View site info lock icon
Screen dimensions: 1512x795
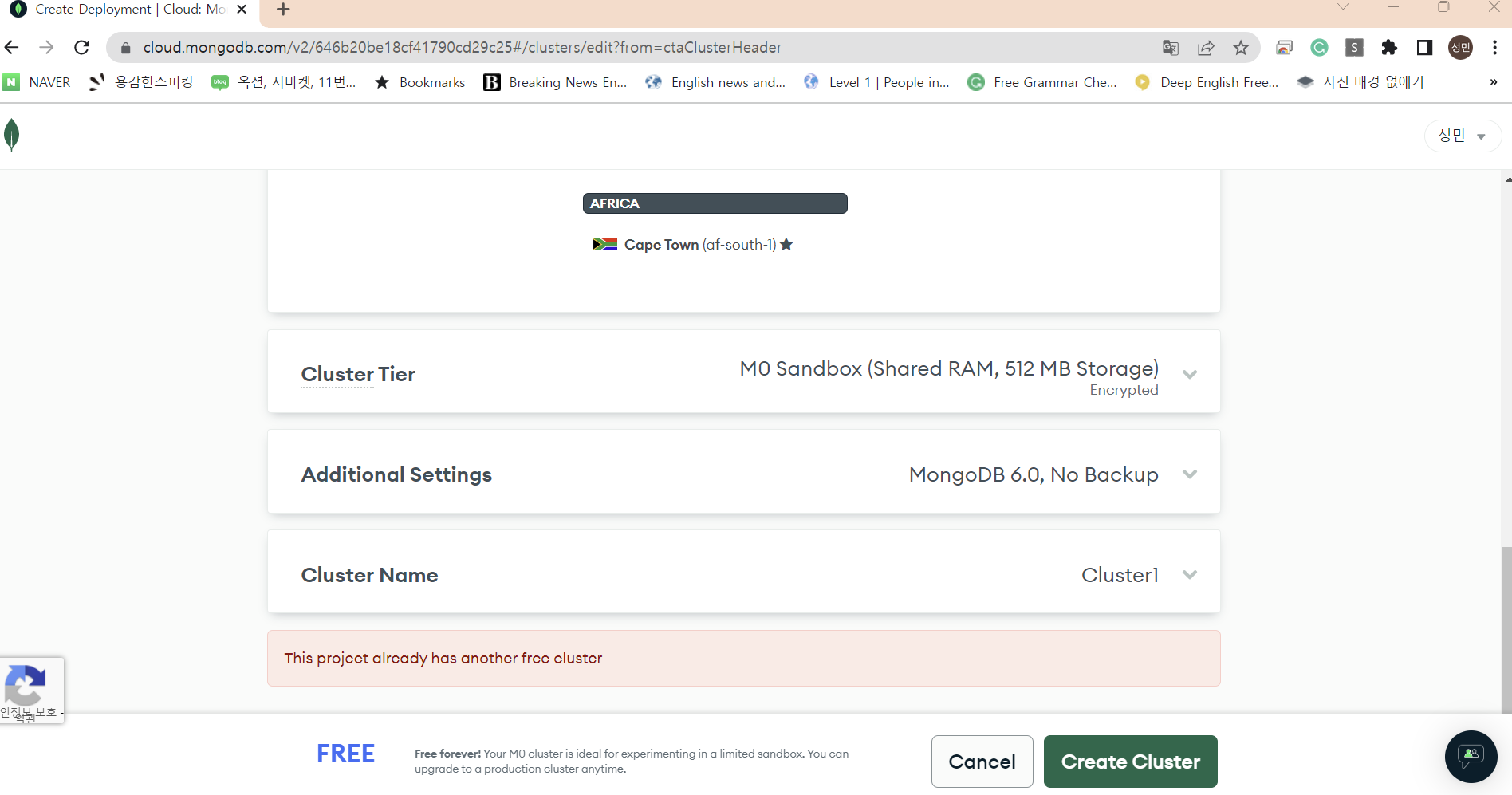(x=125, y=48)
